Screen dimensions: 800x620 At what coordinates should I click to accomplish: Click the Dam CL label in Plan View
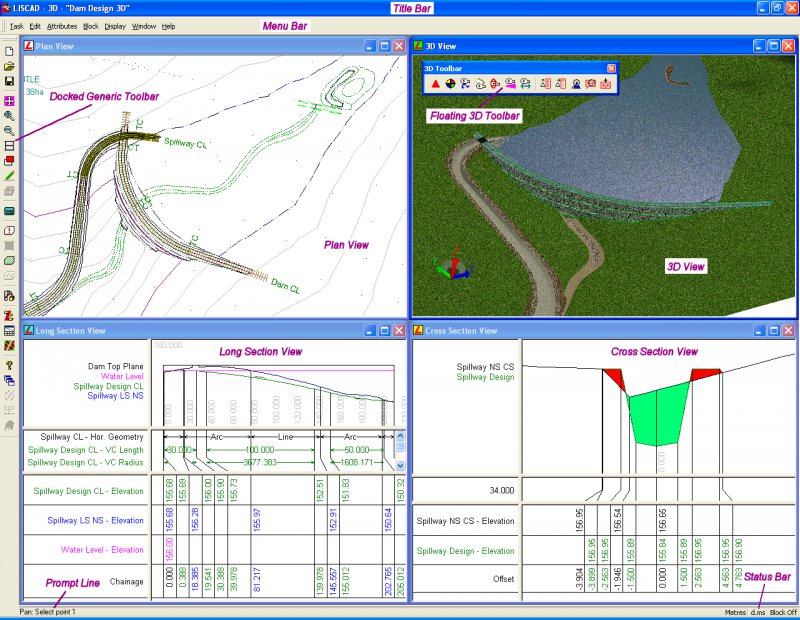pos(285,286)
